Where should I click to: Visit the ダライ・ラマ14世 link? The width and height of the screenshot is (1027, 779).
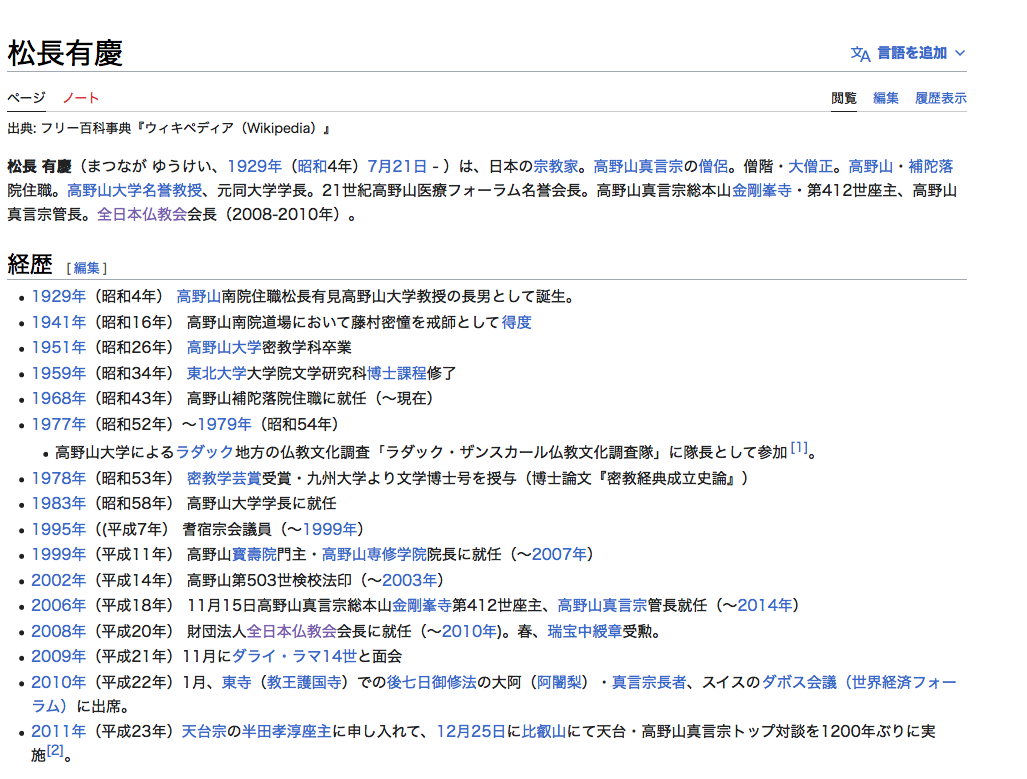click(x=295, y=656)
